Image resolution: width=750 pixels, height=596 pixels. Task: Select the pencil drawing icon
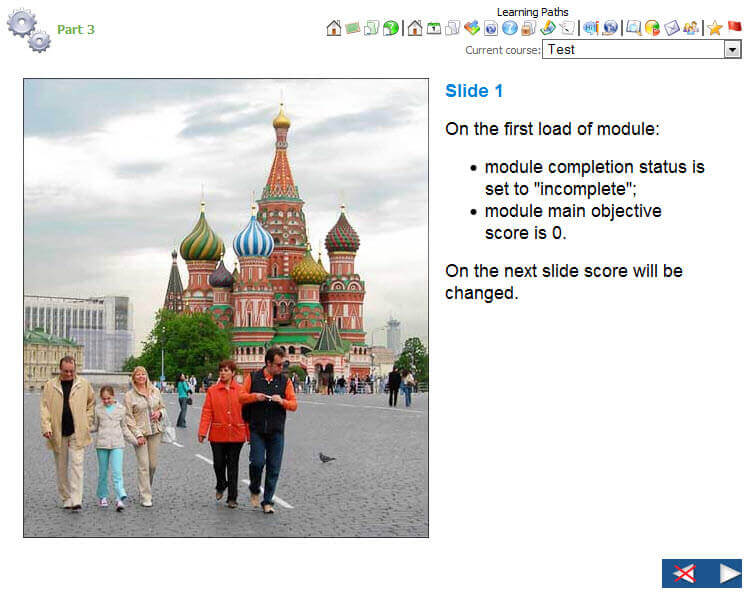[548, 28]
